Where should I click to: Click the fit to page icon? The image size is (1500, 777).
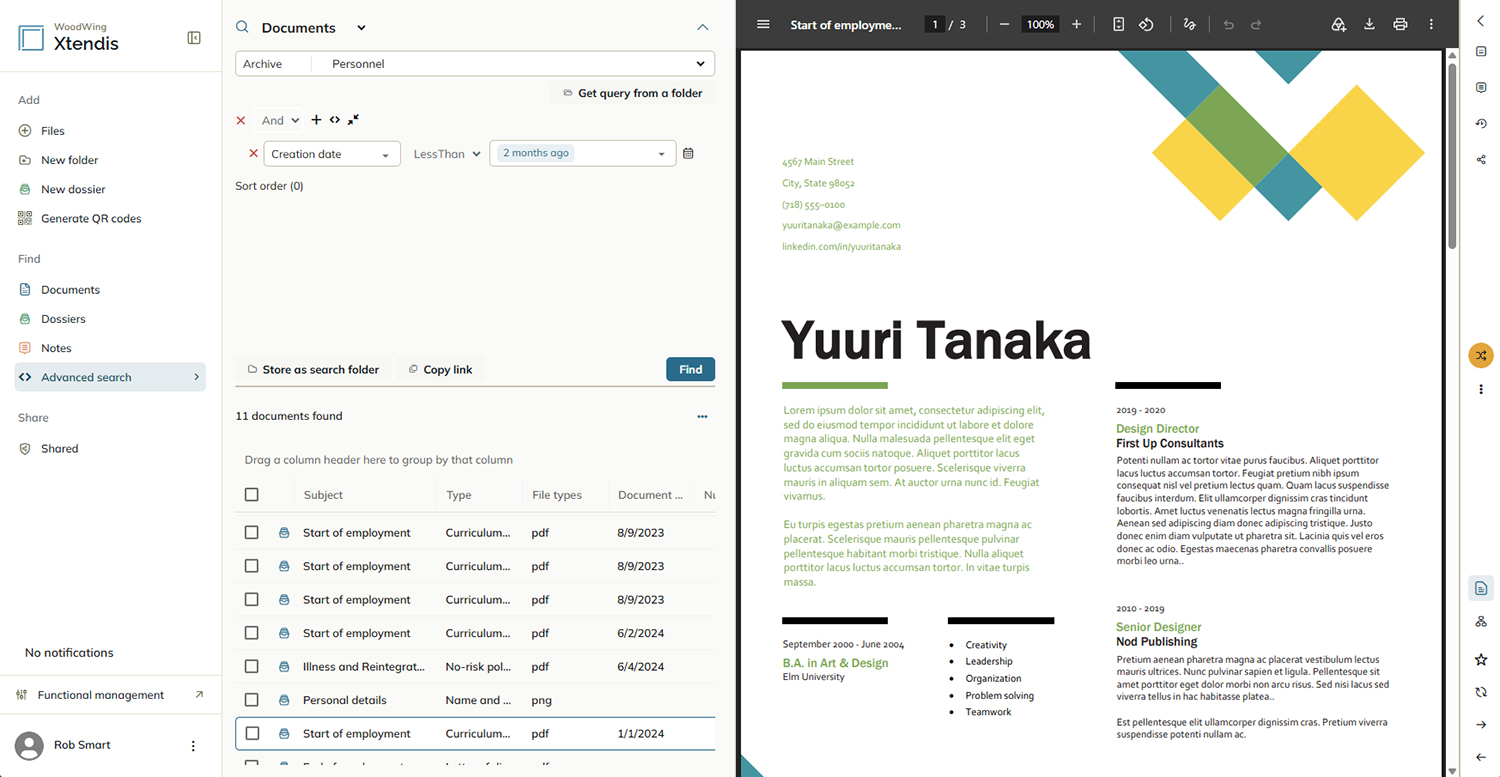click(x=1118, y=24)
